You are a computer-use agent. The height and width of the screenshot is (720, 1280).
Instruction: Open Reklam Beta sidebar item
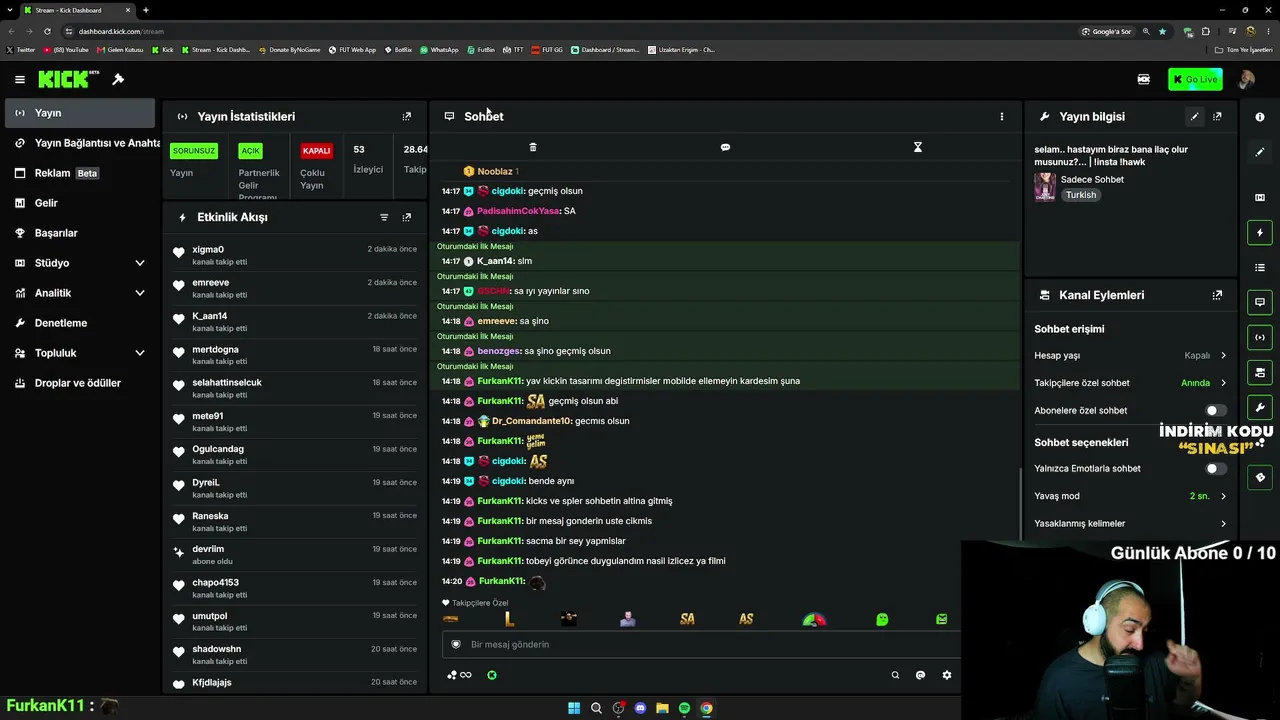[x=80, y=173]
